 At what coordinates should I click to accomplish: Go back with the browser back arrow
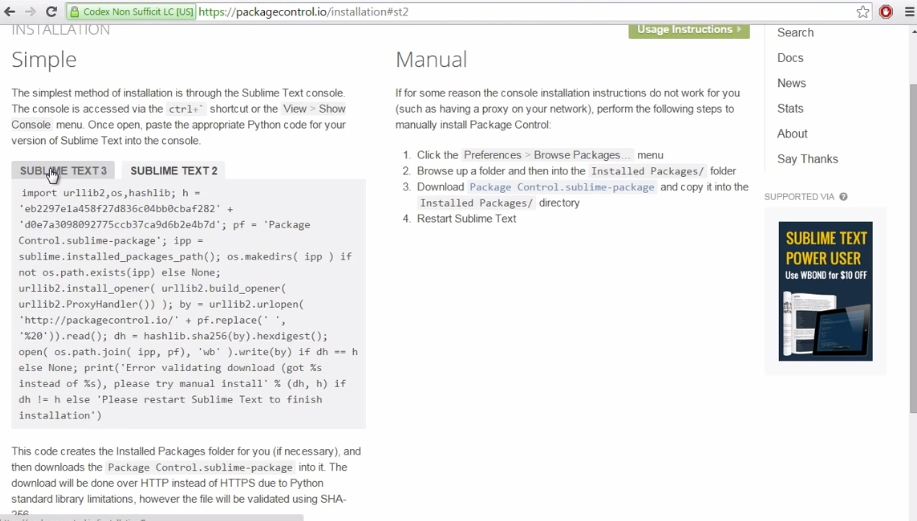point(10,12)
